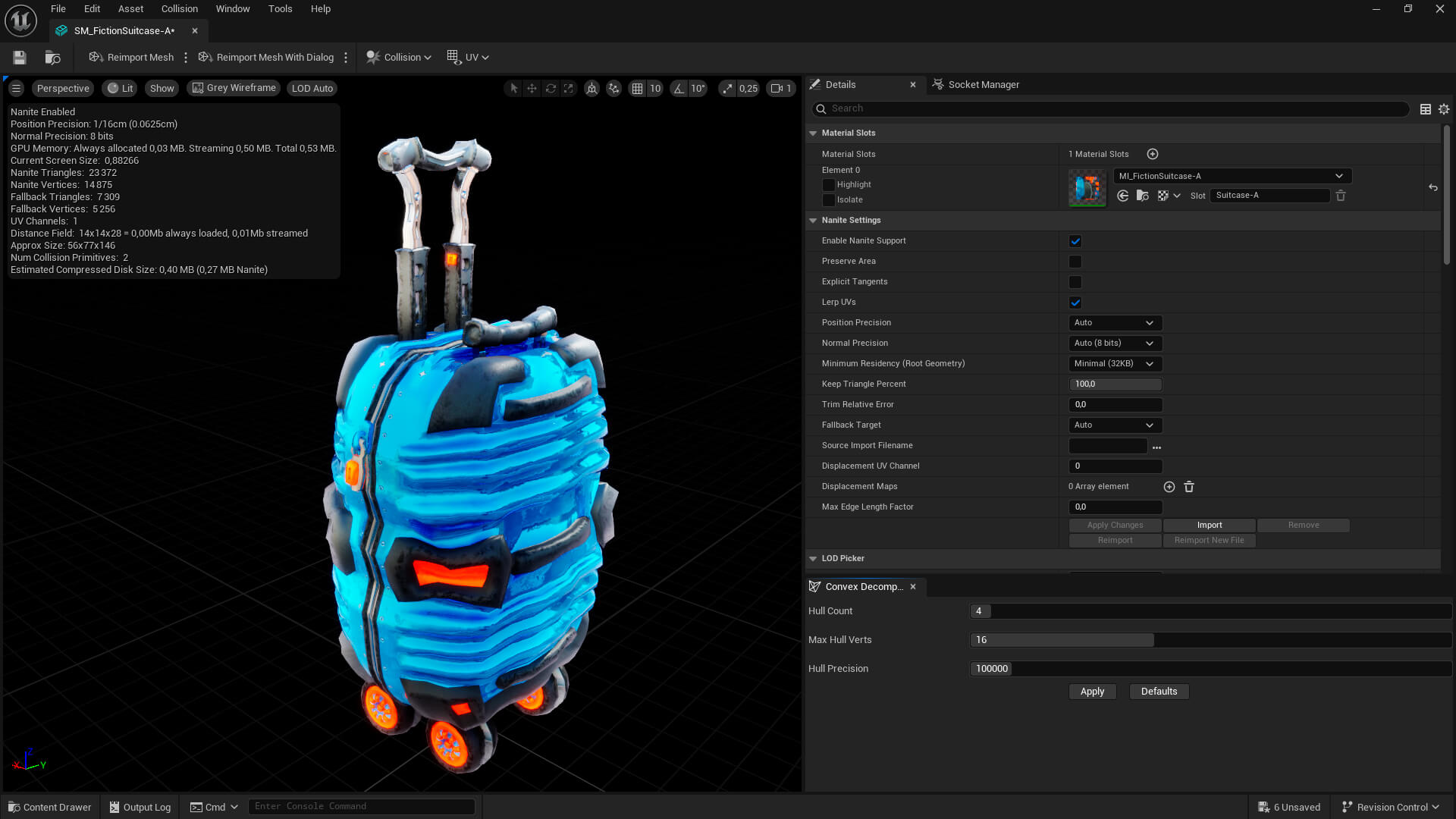Switch to the Socket Manager tab
Image resolution: width=1456 pixels, height=819 pixels.
983,85
